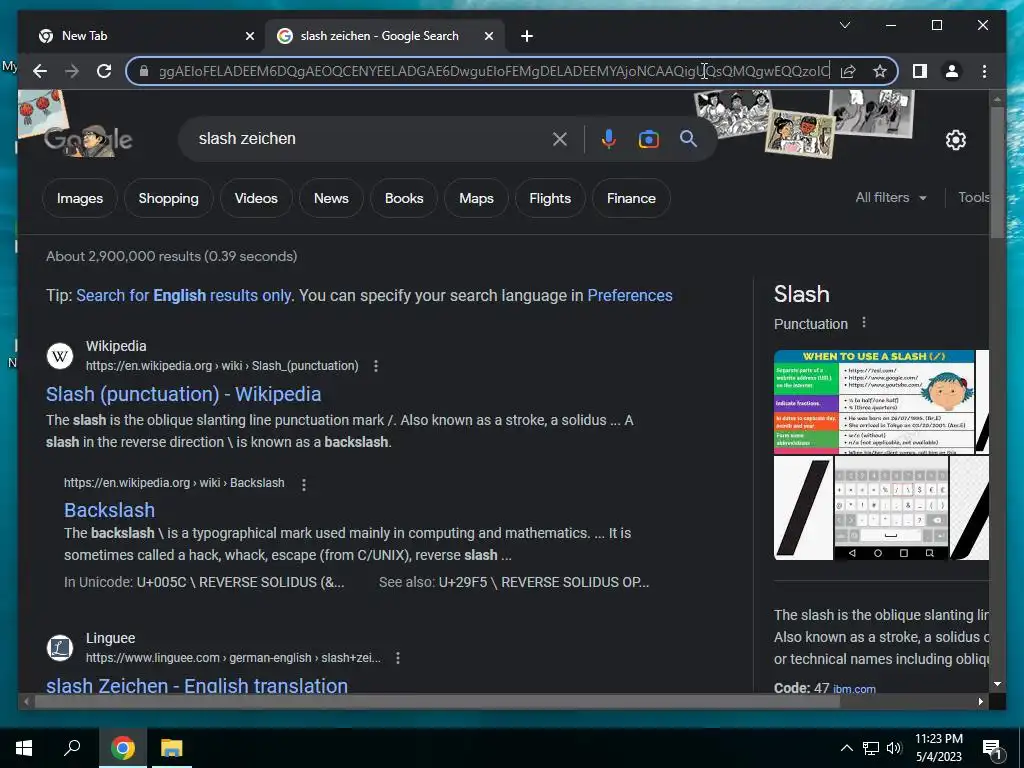Viewport: 1024px width, 768px height.
Task: Click the vertical scrollbar thumb
Action: tap(997, 172)
